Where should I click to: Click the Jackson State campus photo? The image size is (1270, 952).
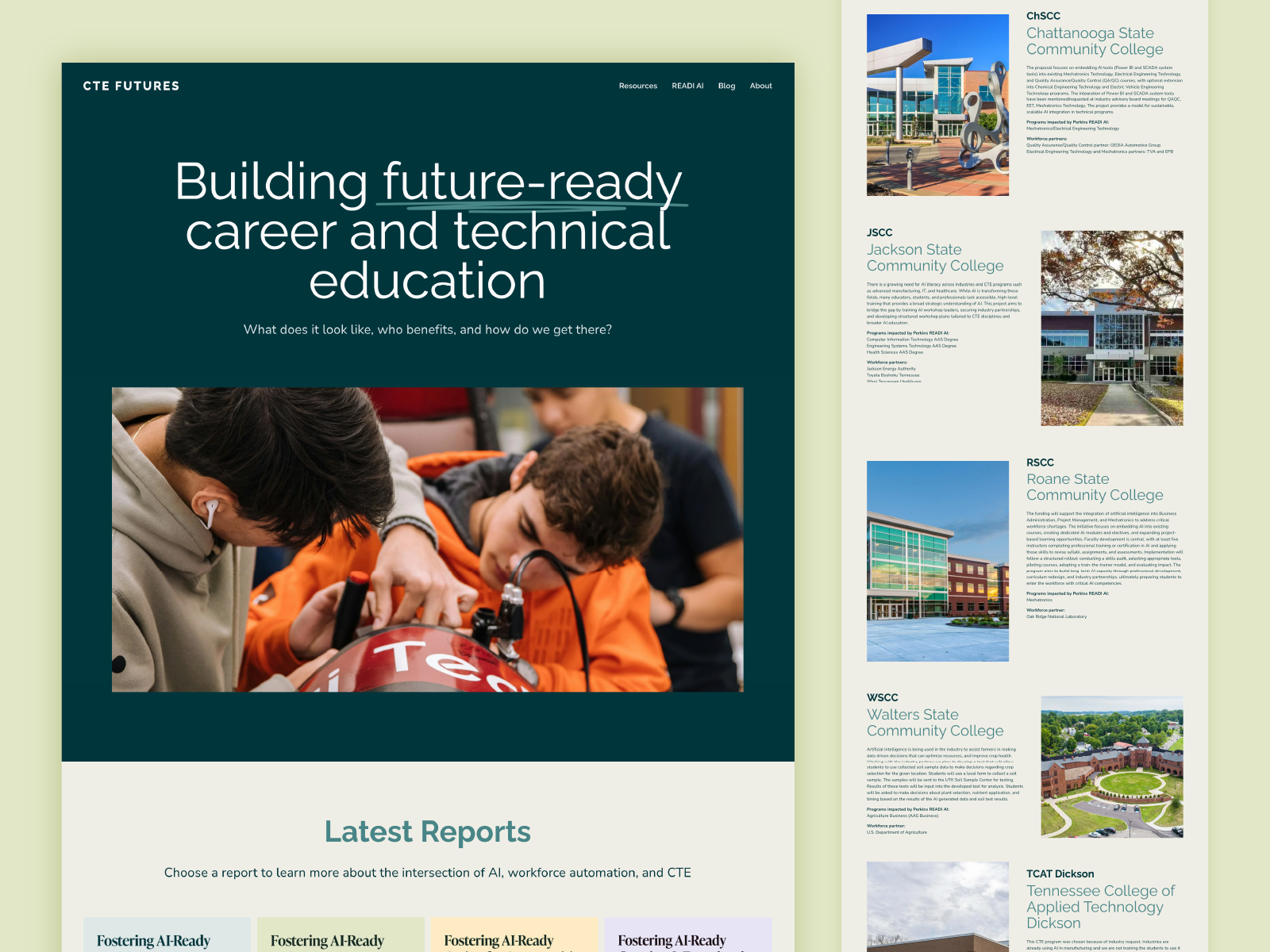(x=1112, y=328)
